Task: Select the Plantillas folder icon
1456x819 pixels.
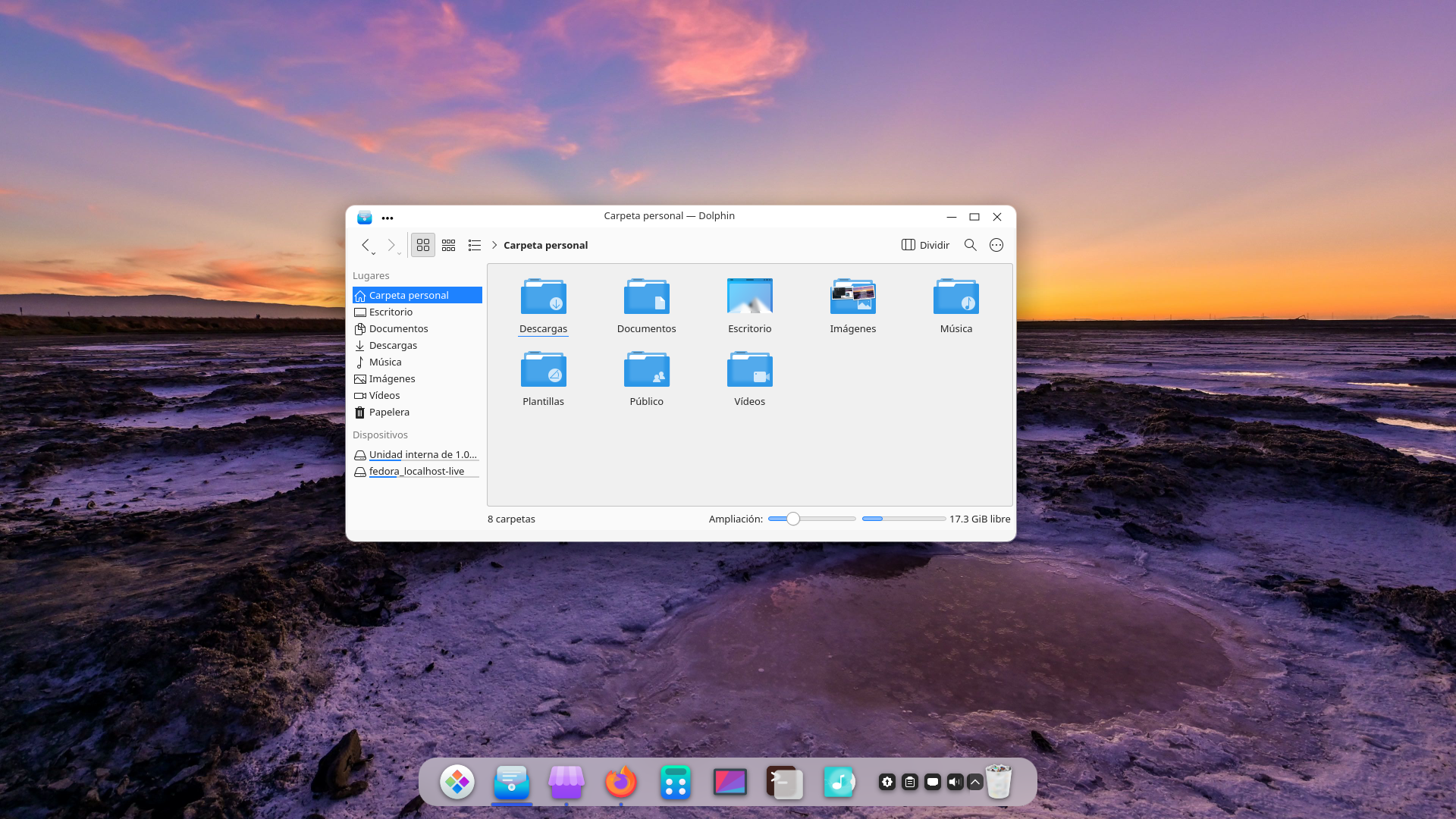Action: pyautogui.click(x=544, y=369)
